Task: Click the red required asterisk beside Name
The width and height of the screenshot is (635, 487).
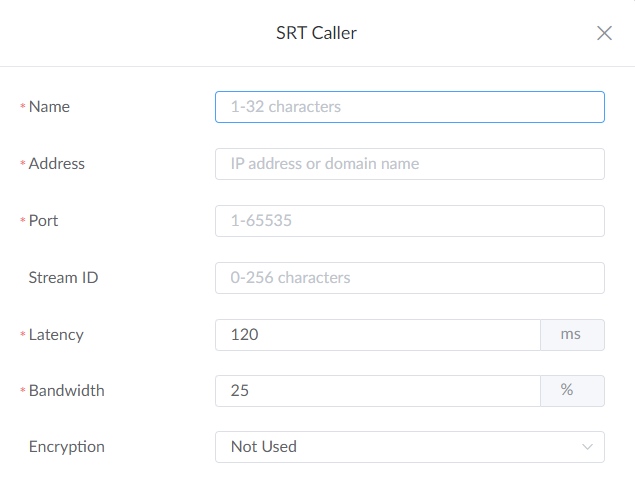Action: [22, 108]
